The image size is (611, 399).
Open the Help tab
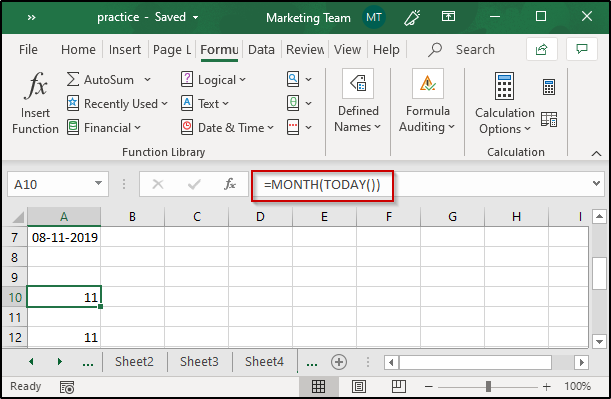386,49
